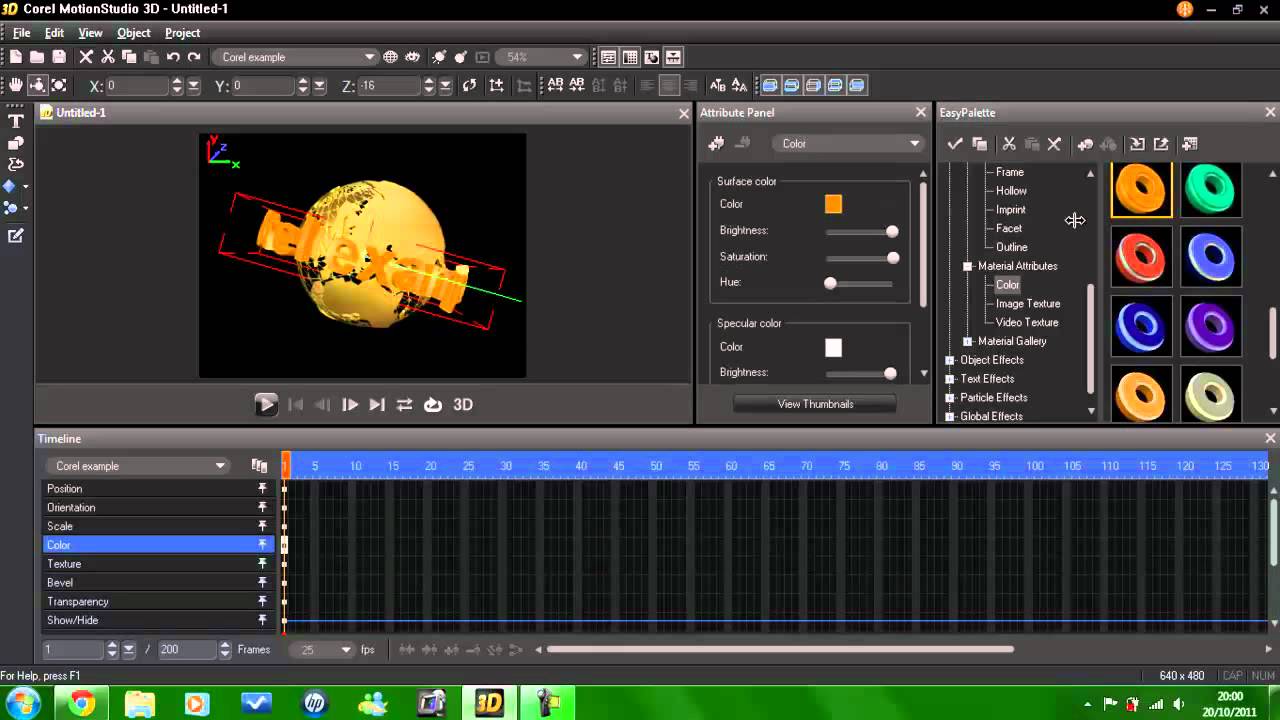
Task: Open a file using the folder icon
Action: coord(37,57)
